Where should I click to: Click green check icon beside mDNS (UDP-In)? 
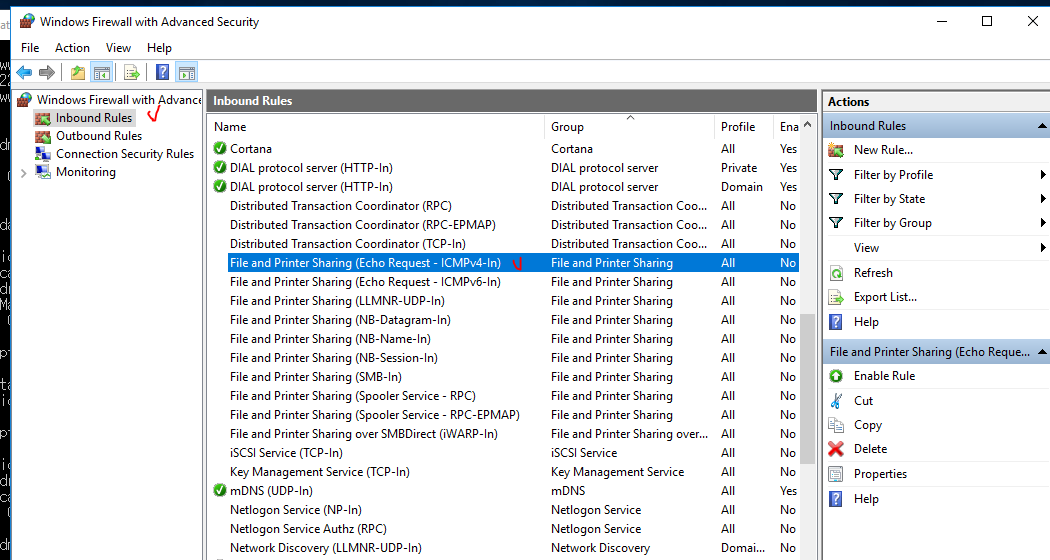[x=220, y=490]
